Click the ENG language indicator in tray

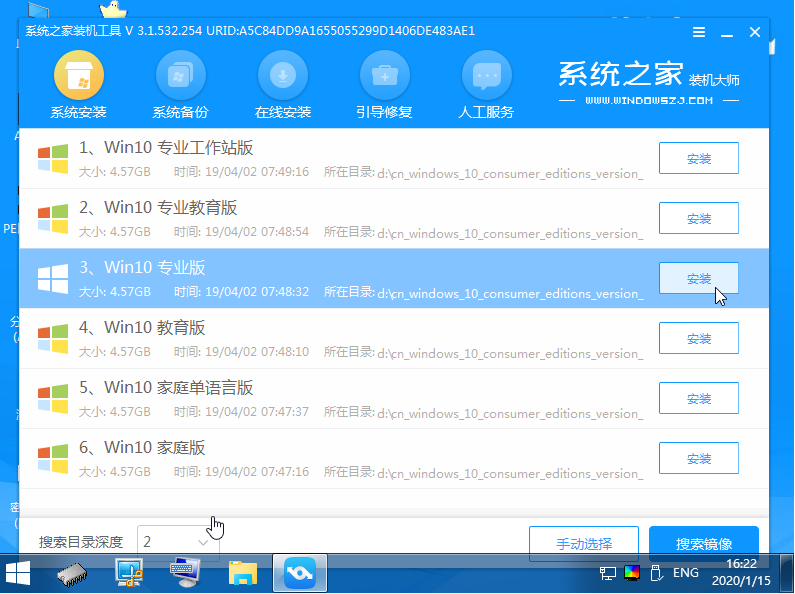click(685, 573)
